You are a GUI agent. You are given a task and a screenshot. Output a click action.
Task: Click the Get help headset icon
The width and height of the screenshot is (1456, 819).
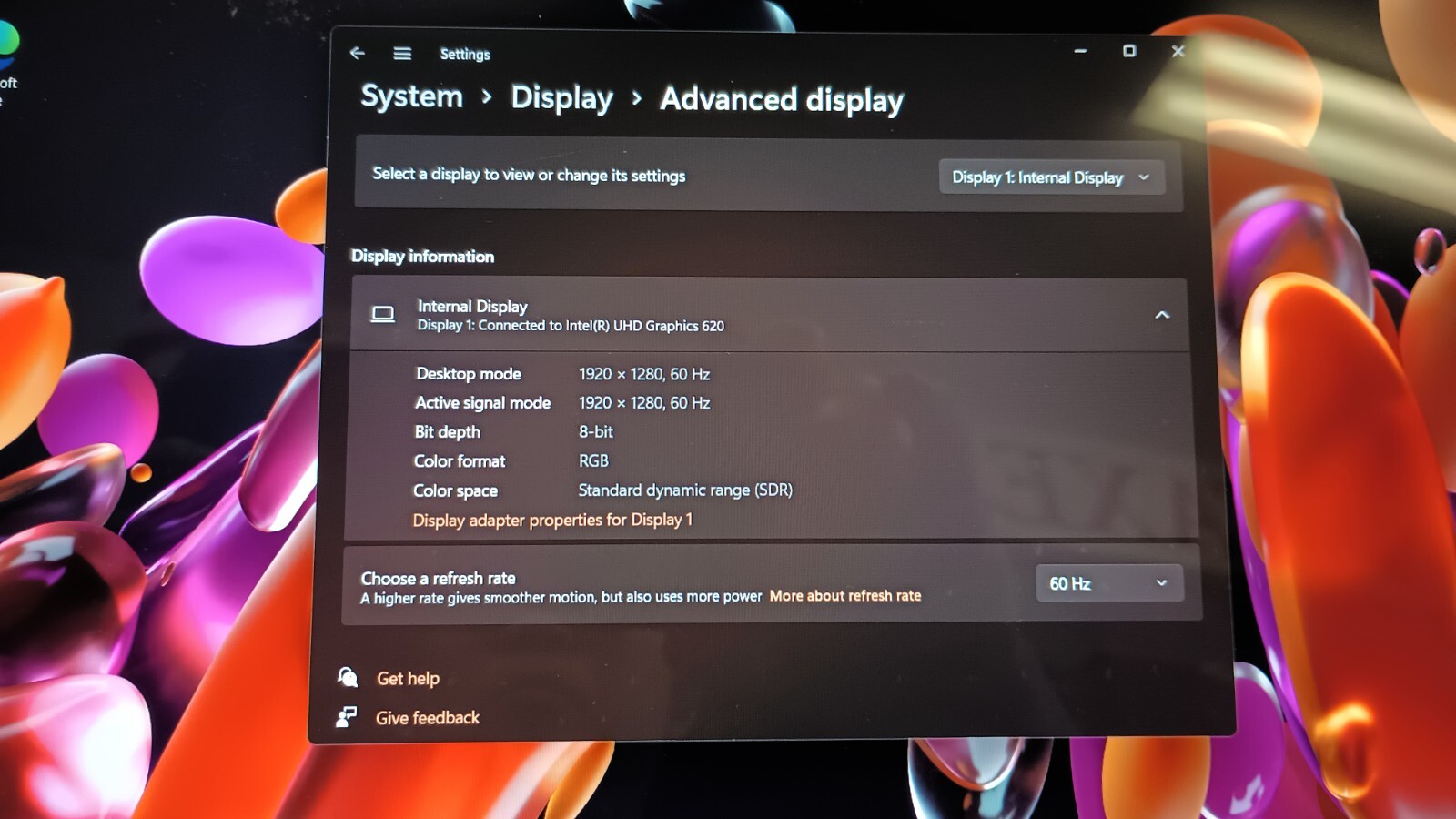[348, 677]
